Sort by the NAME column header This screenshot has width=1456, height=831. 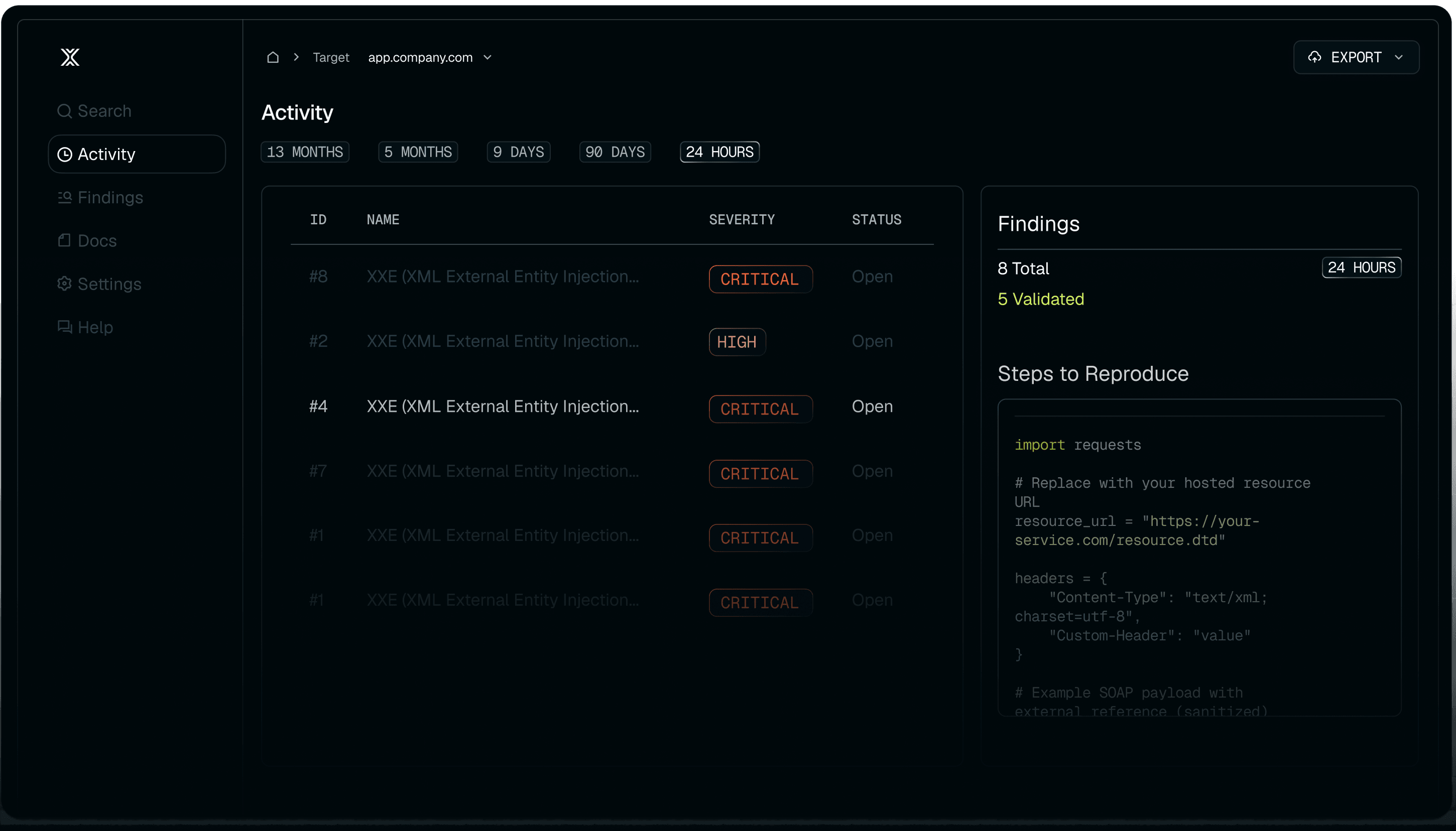(383, 220)
